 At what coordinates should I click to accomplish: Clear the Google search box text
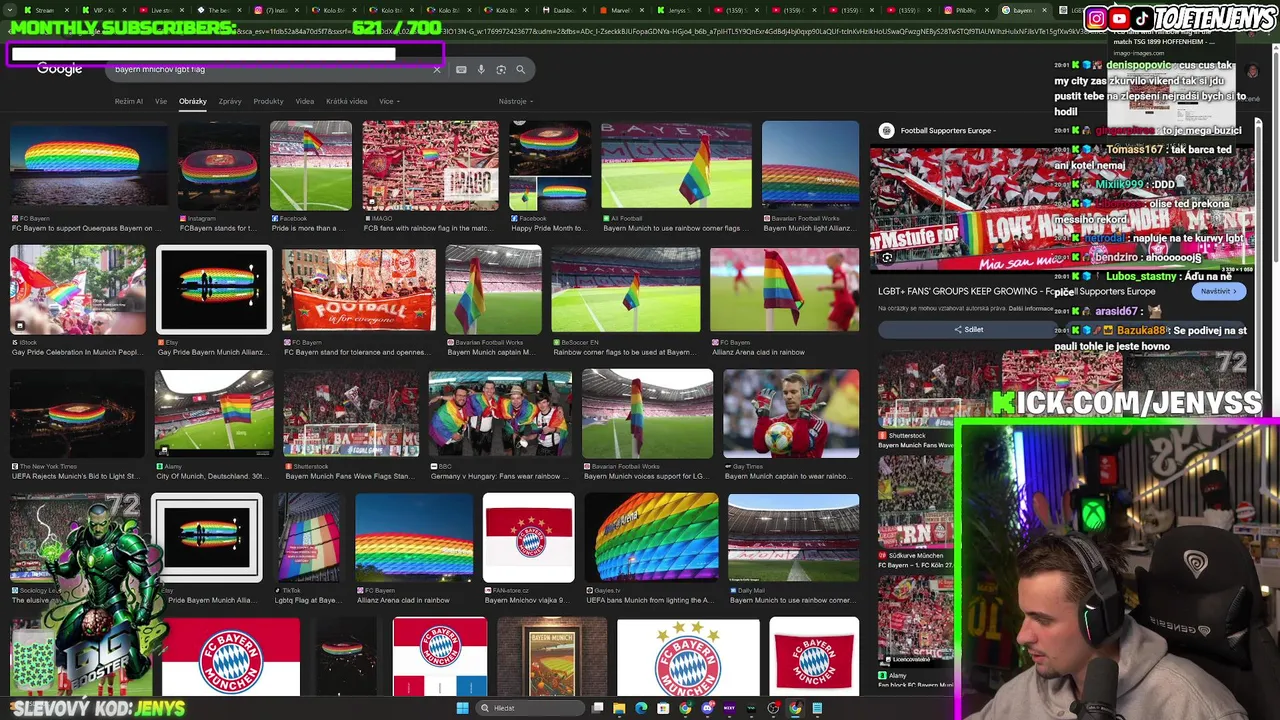coord(436,69)
